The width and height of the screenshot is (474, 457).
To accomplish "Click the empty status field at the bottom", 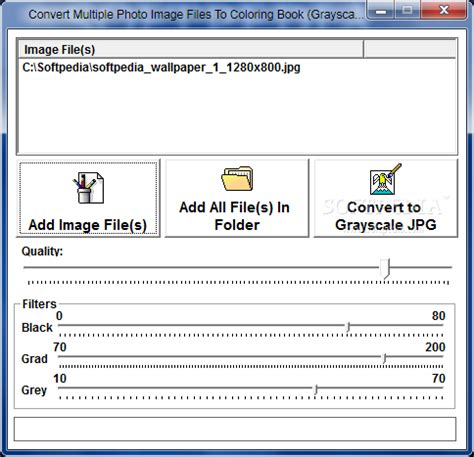I will (235, 429).
